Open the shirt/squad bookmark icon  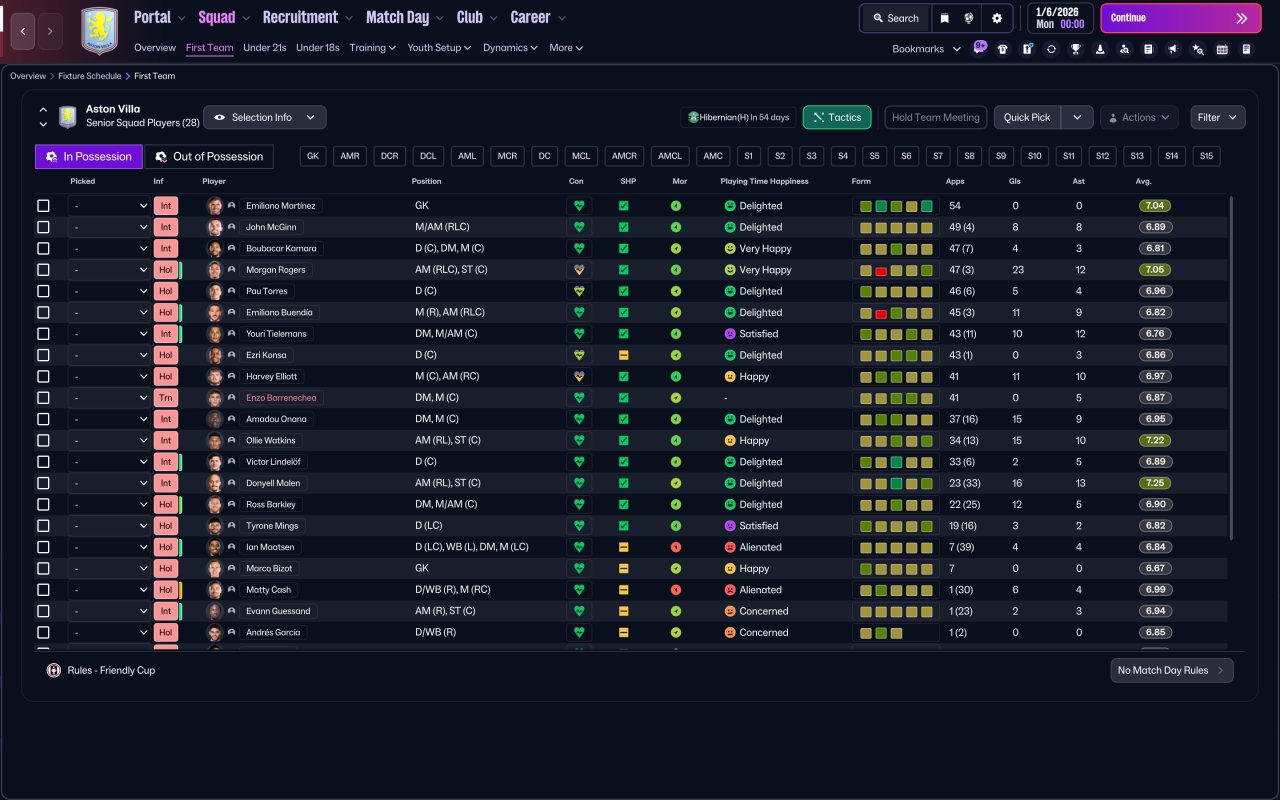pos(1003,48)
